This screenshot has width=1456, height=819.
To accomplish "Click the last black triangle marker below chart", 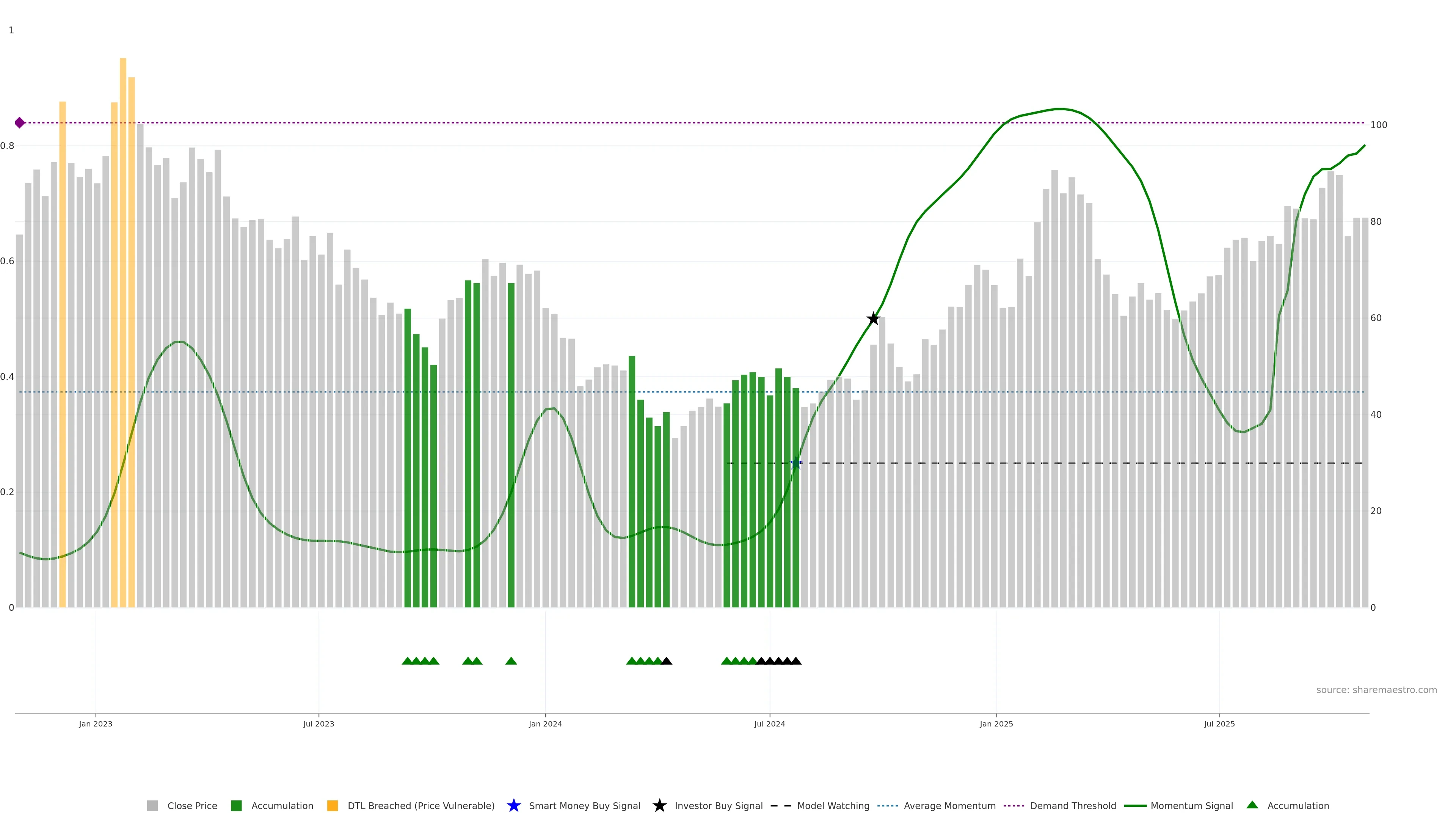I will (x=796, y=661).
